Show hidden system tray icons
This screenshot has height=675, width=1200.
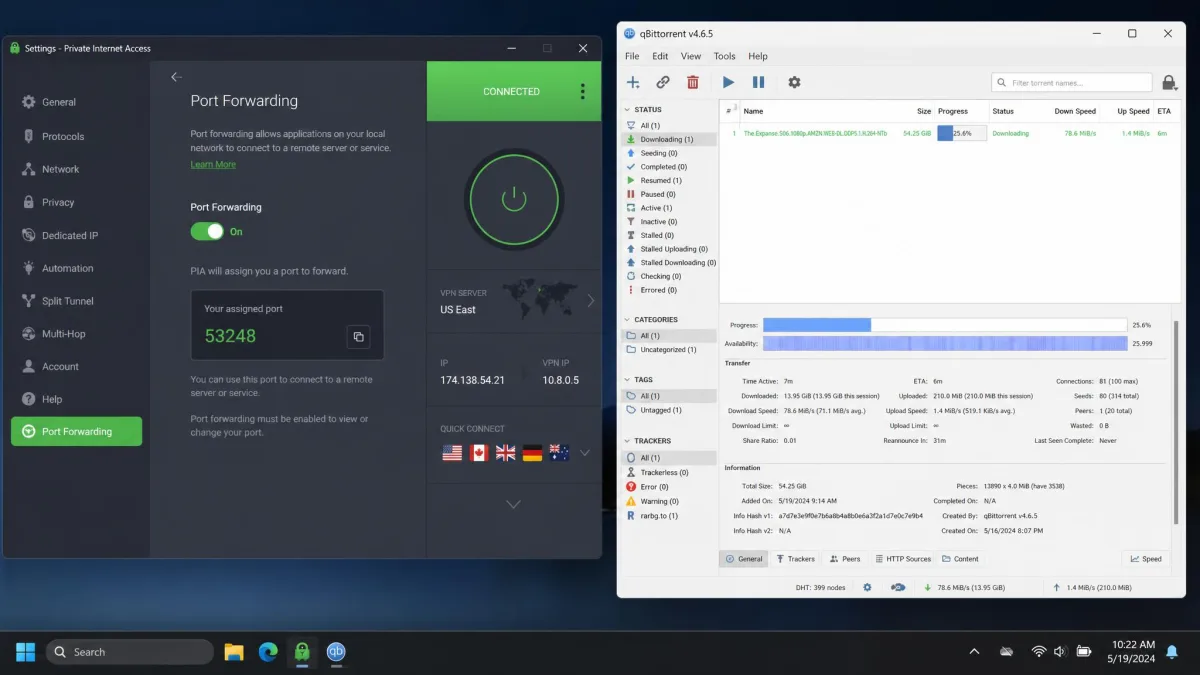click(974, 652)
